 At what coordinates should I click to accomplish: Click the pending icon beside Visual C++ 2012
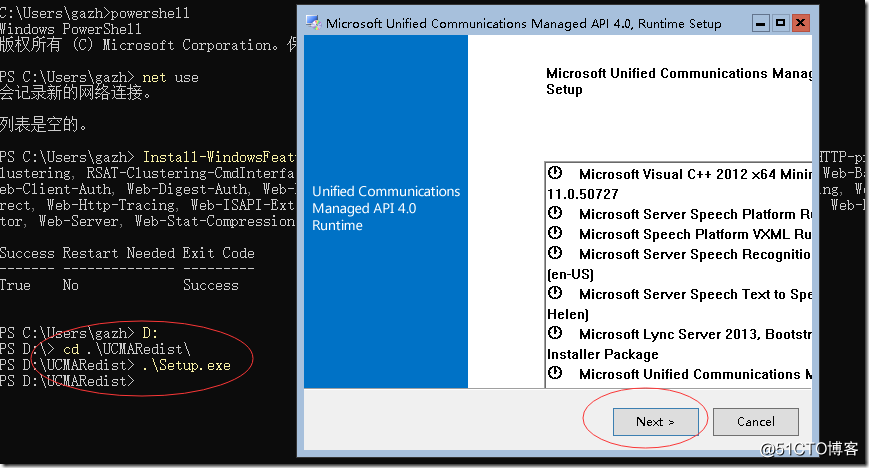point(555,173)
